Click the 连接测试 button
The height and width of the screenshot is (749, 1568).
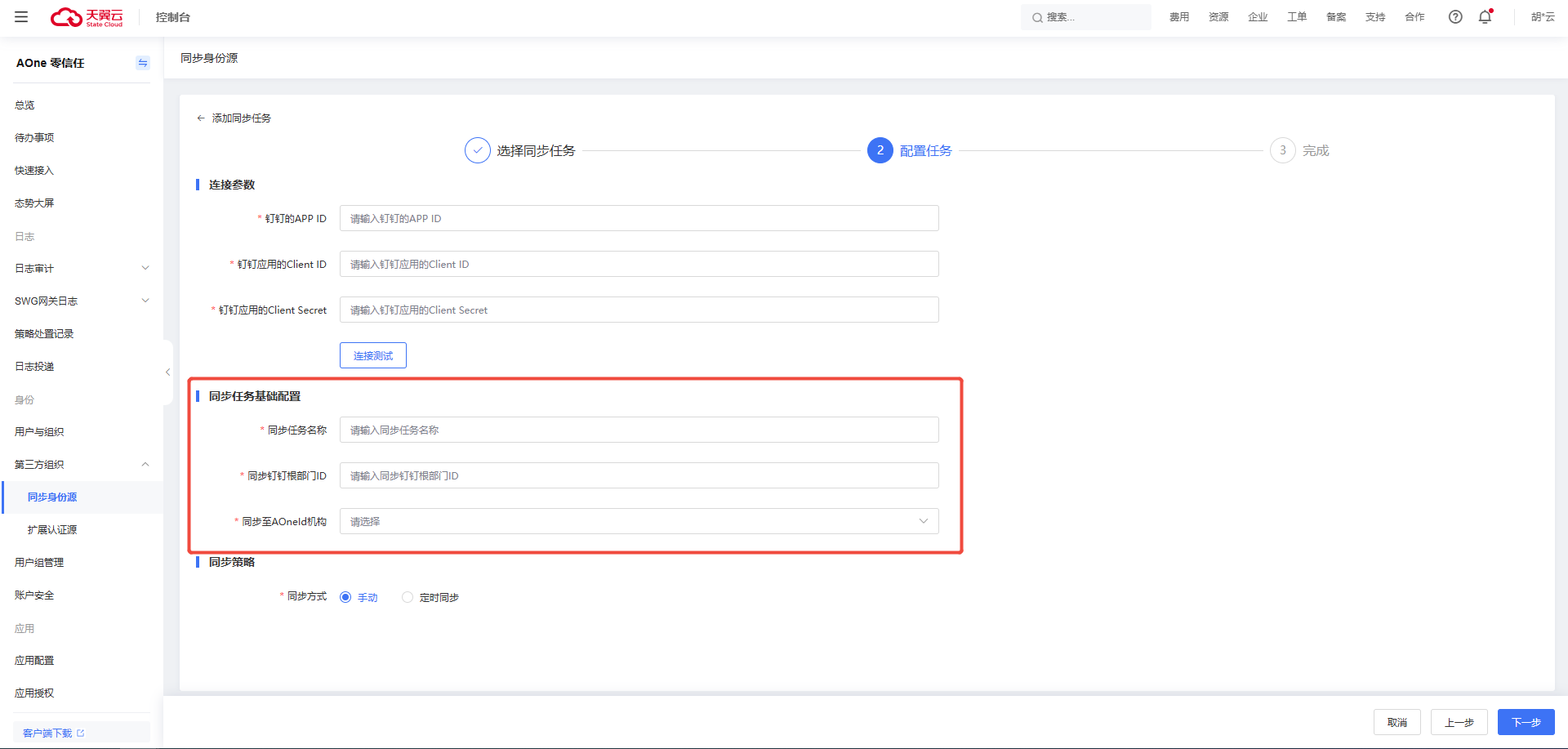click(x=373, y=355)
